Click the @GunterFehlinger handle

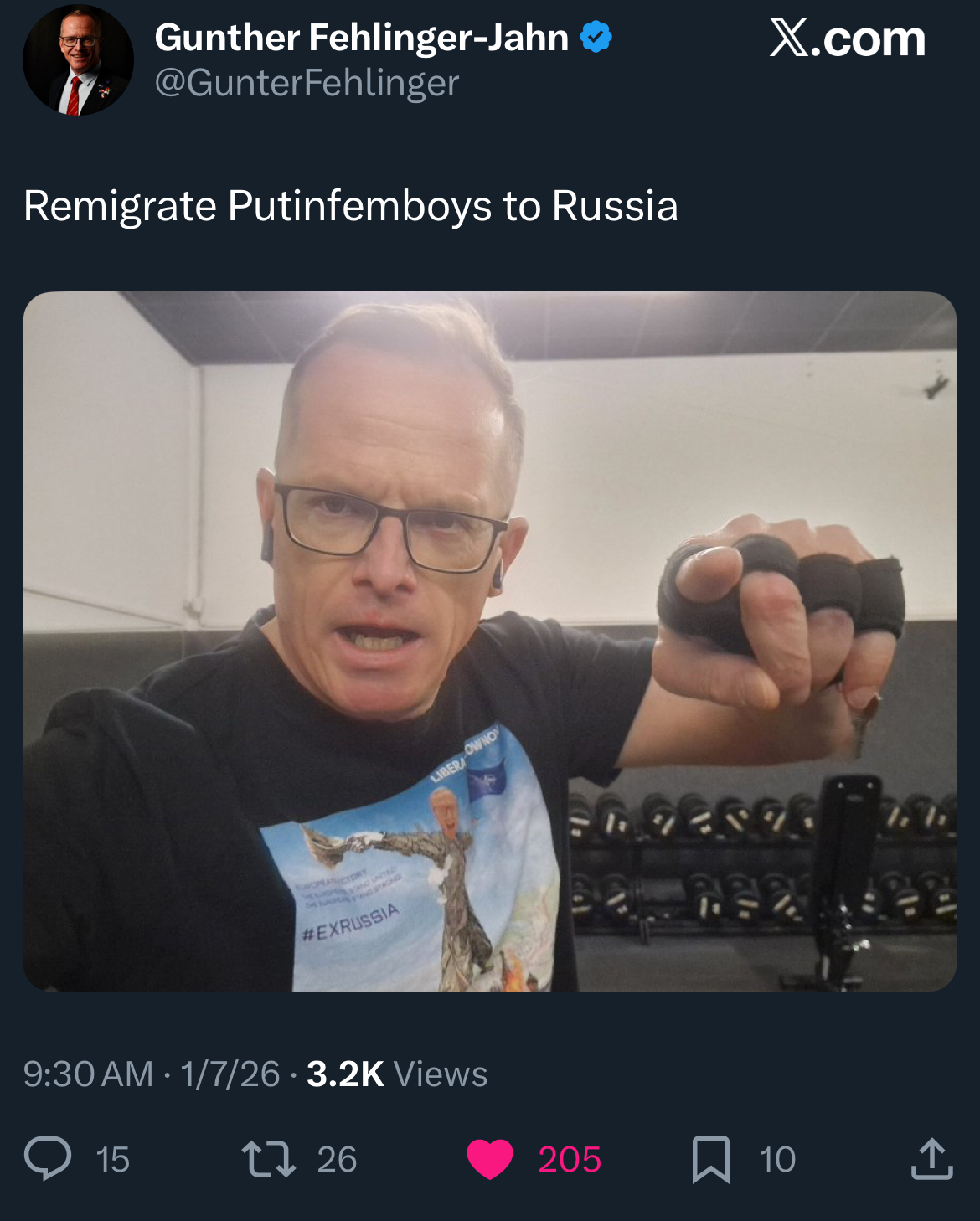[307, 83]
